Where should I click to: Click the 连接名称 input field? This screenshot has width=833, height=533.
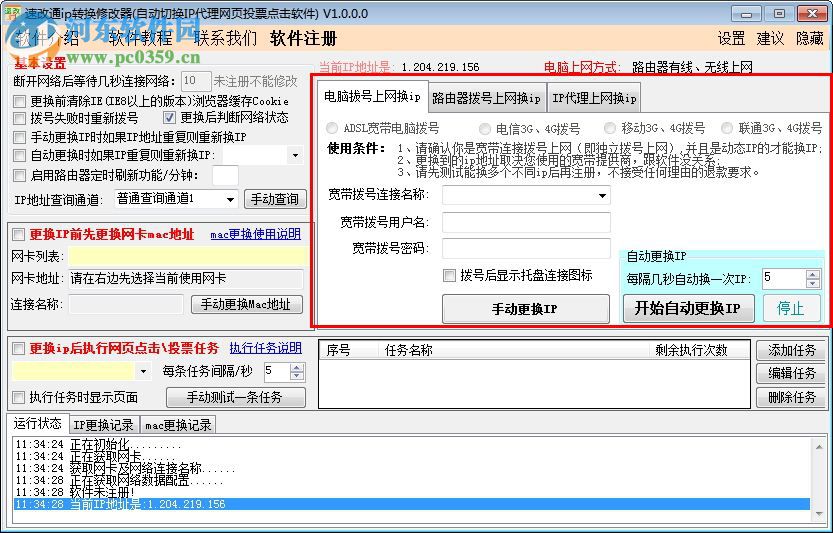tap(126, 304)
